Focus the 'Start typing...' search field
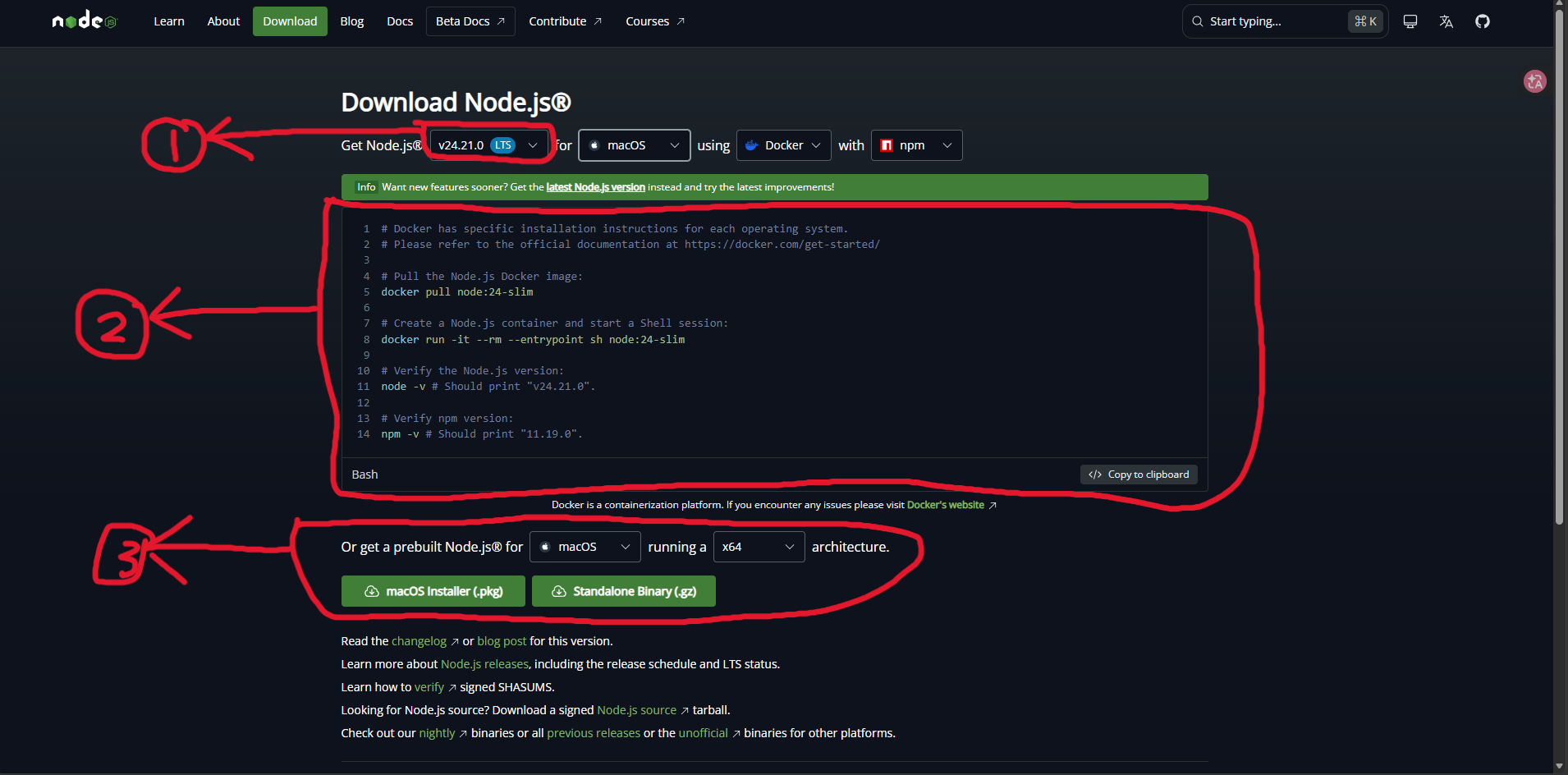 click(1285, 21)
